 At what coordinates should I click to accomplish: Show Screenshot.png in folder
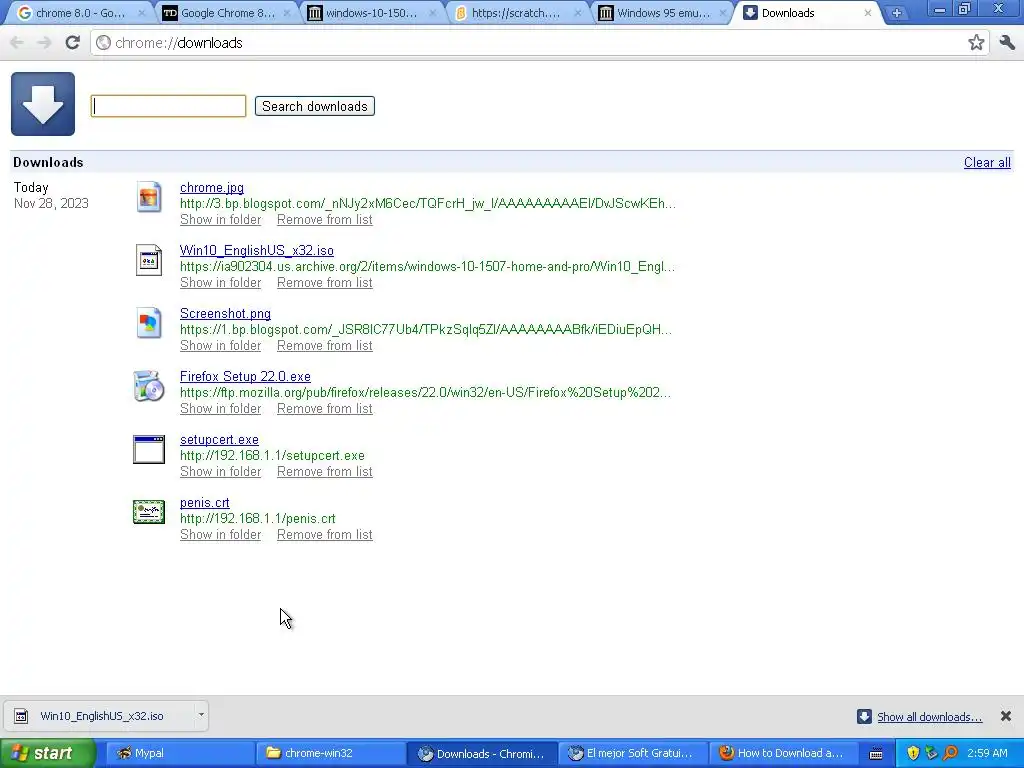220,345
